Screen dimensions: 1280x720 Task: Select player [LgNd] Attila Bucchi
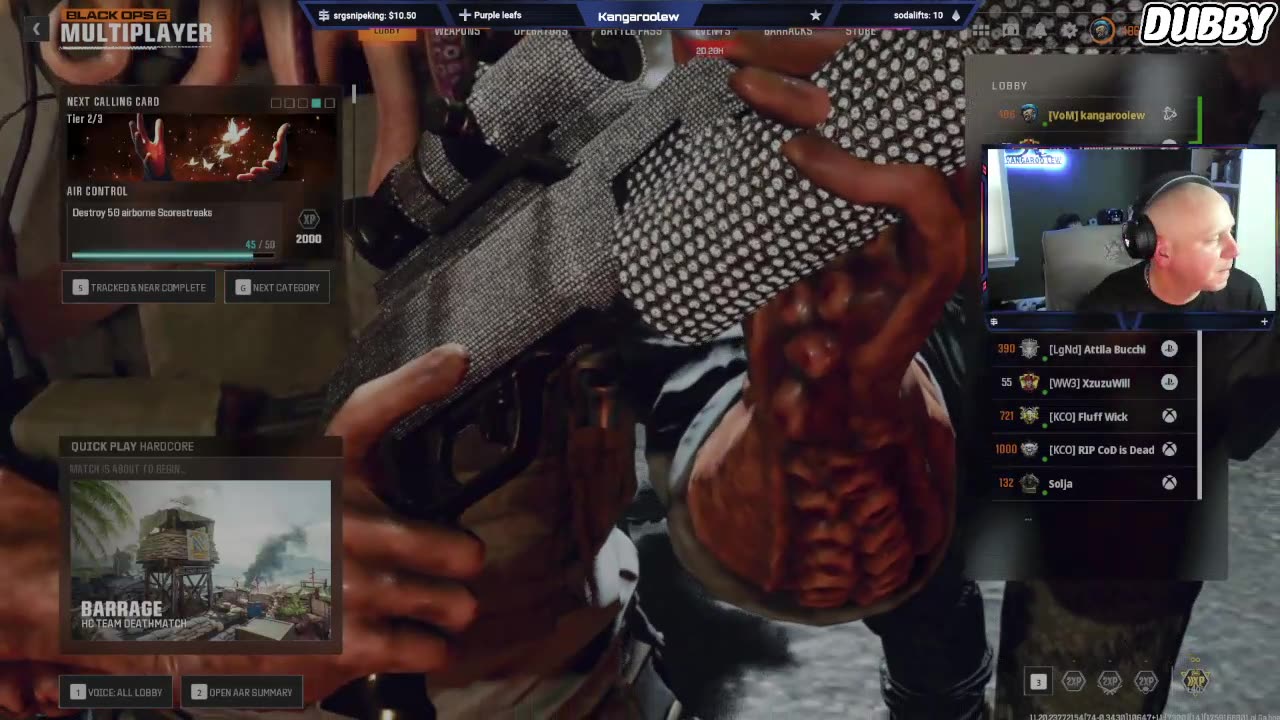click(1097, 349)
